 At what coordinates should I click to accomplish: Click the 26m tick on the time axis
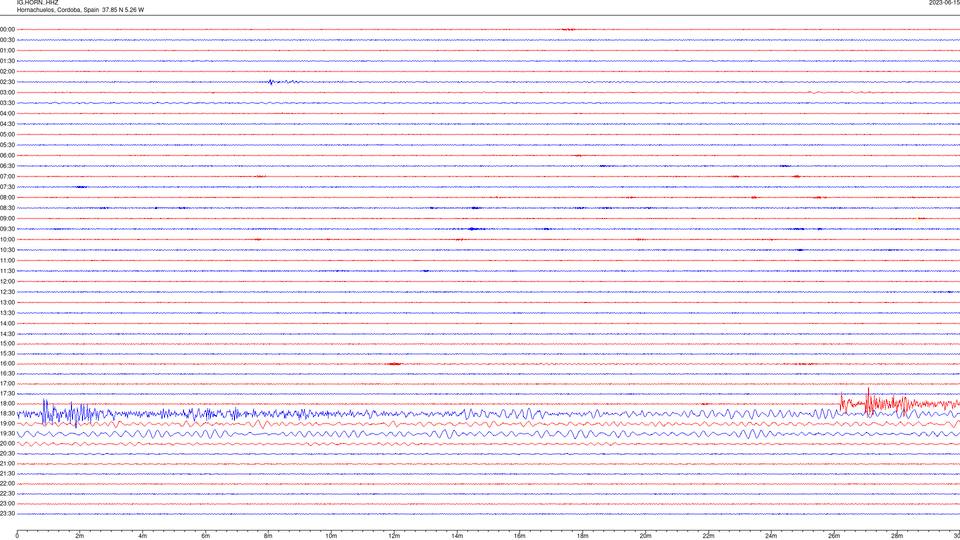[x=834, y=536]
